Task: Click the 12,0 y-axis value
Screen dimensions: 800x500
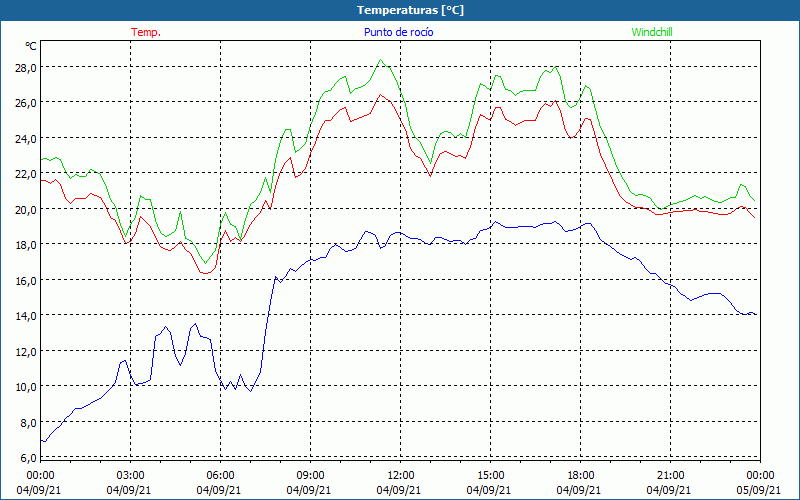Action: tap(26, 351)
